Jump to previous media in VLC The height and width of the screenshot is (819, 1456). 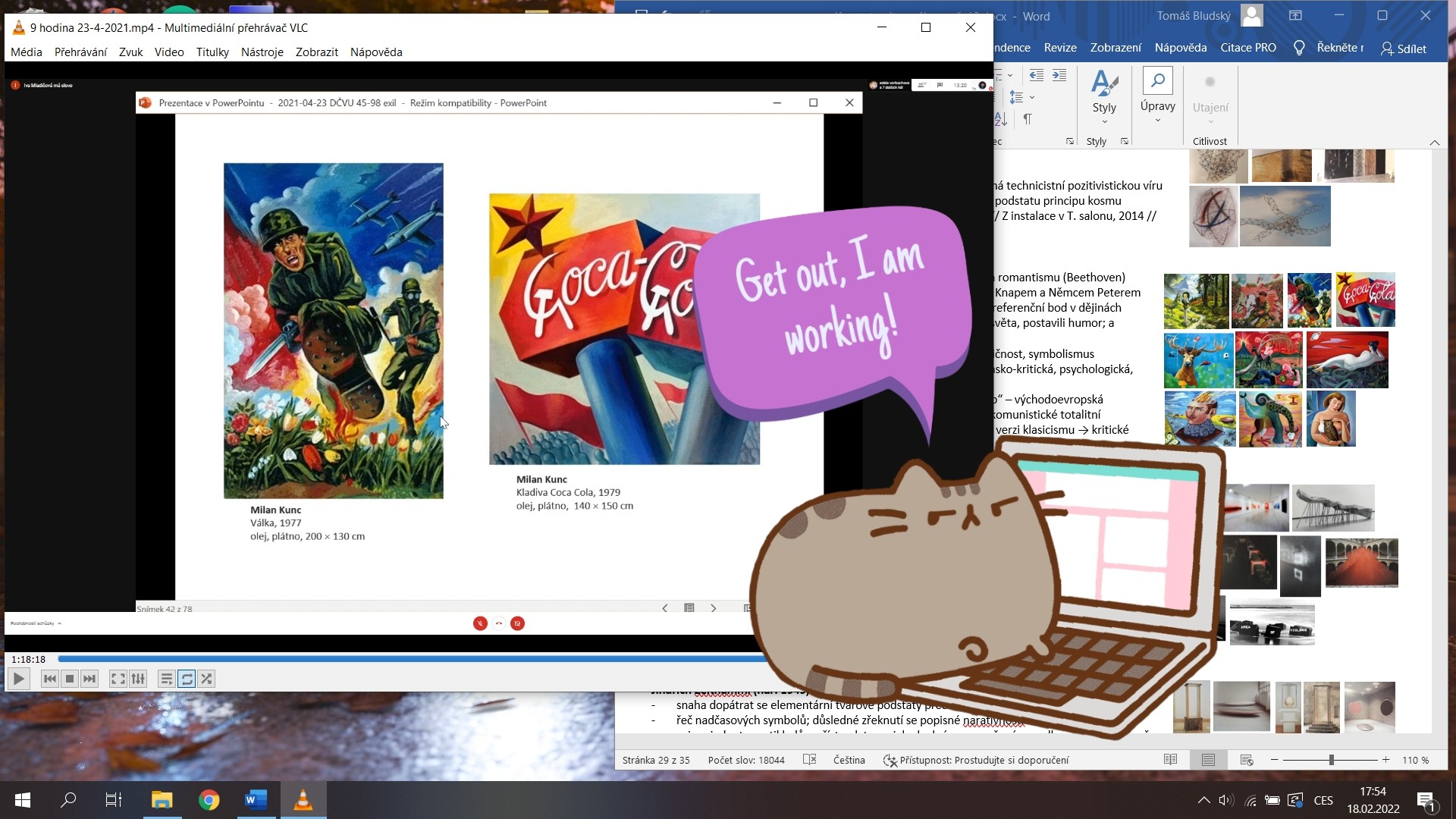(x=50, y=679)
